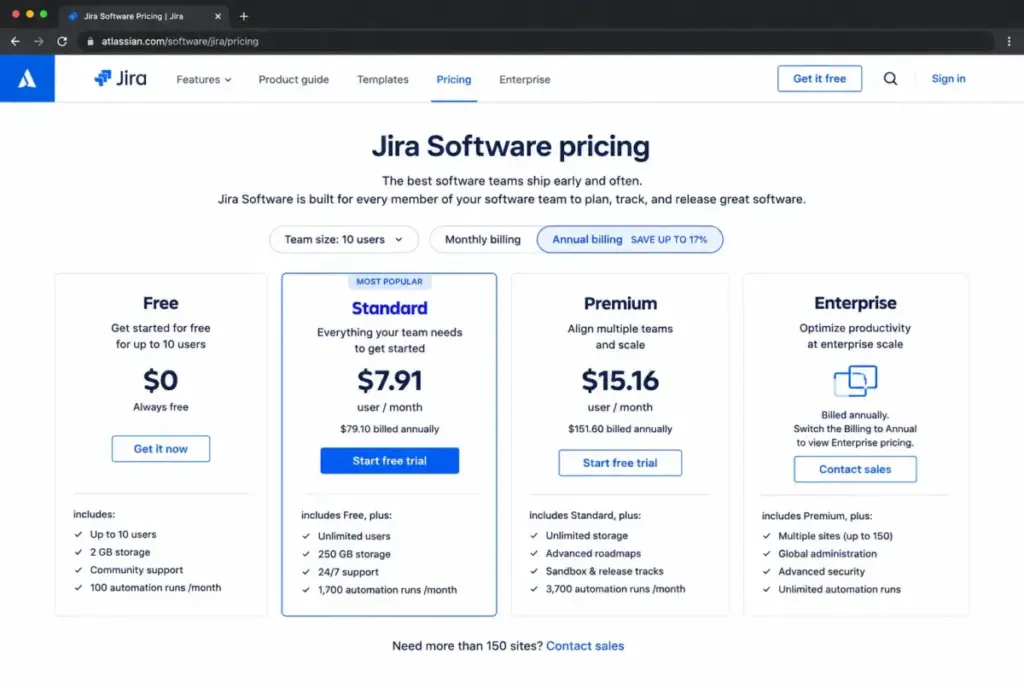Viewport: 1024px width, 683px height.
Task: Go to Templates in the navigation
Action: click(x=383, y=79)
